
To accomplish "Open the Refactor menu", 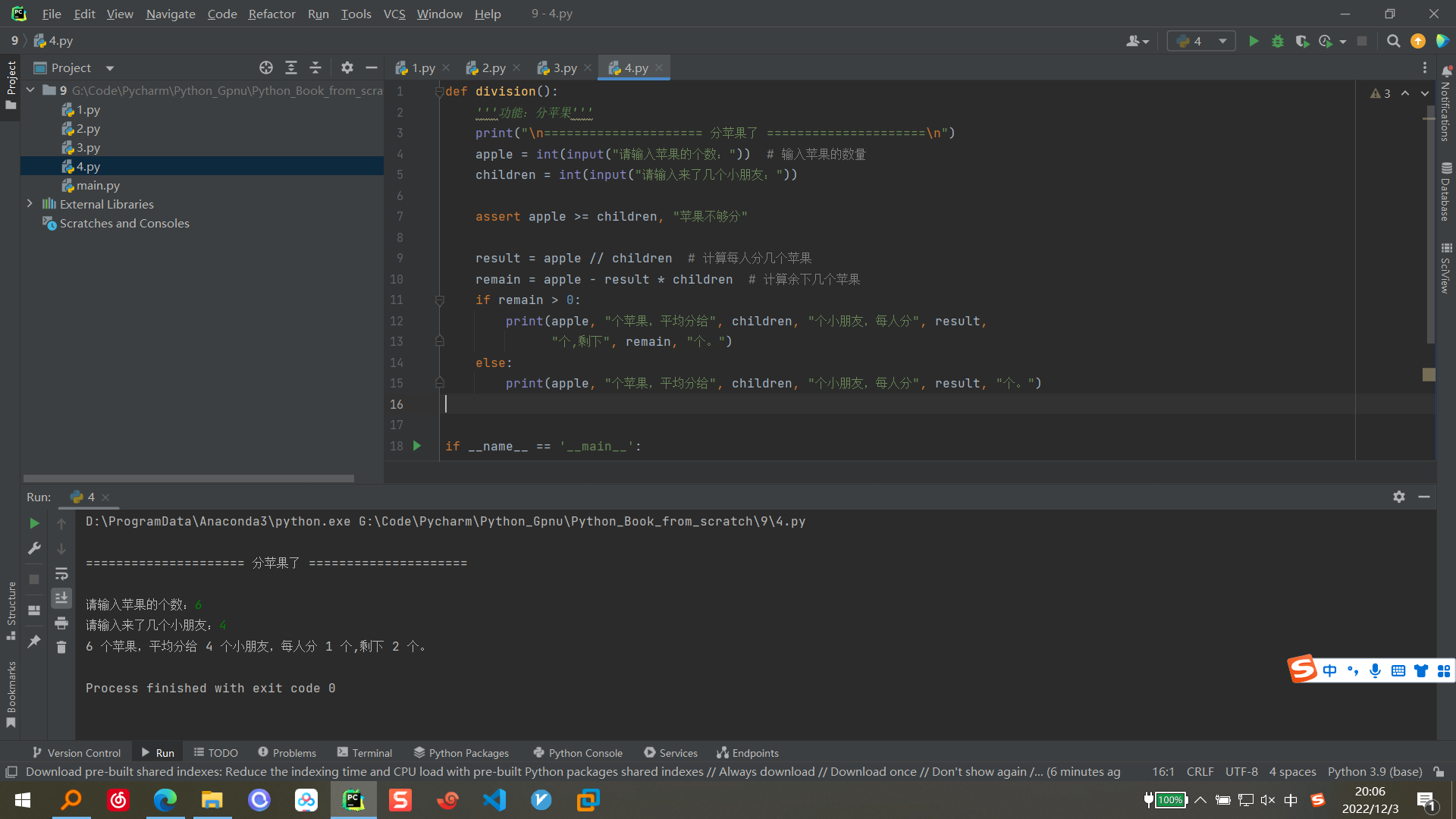I will pyautogui.click(x=271, y=14).
